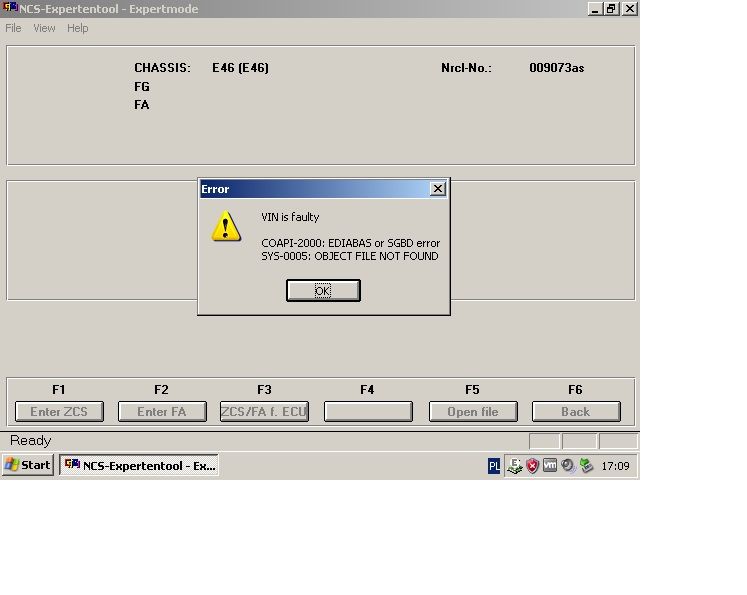The width and height of the screenshot is (747, 595).
Task: Click the Enter ZCS button
Action: pos(59,412)
